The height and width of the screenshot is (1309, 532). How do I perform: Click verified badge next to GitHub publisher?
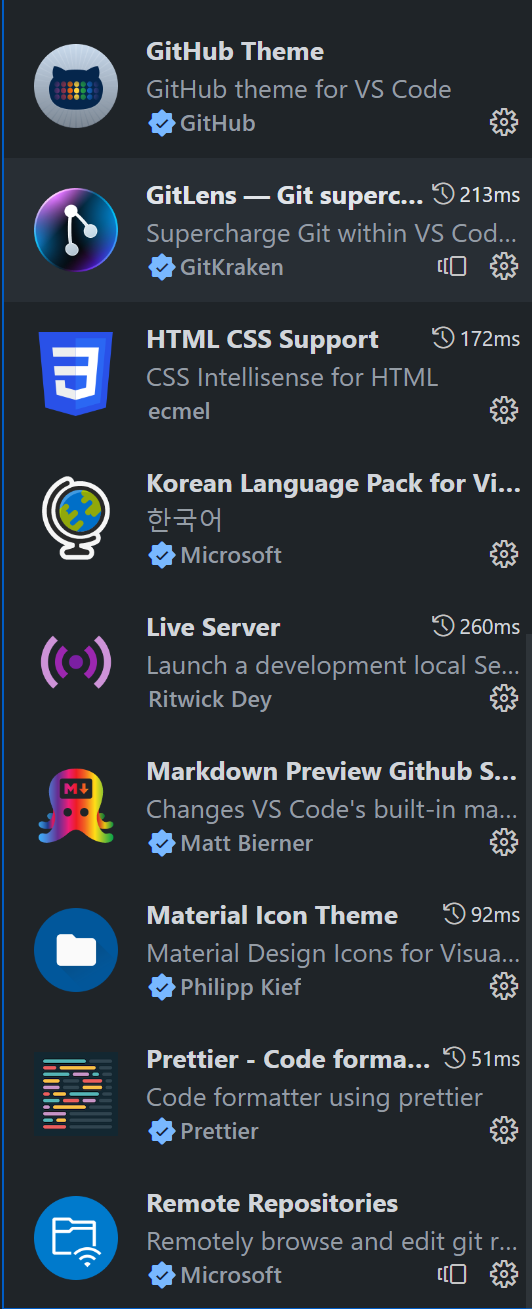161,124
